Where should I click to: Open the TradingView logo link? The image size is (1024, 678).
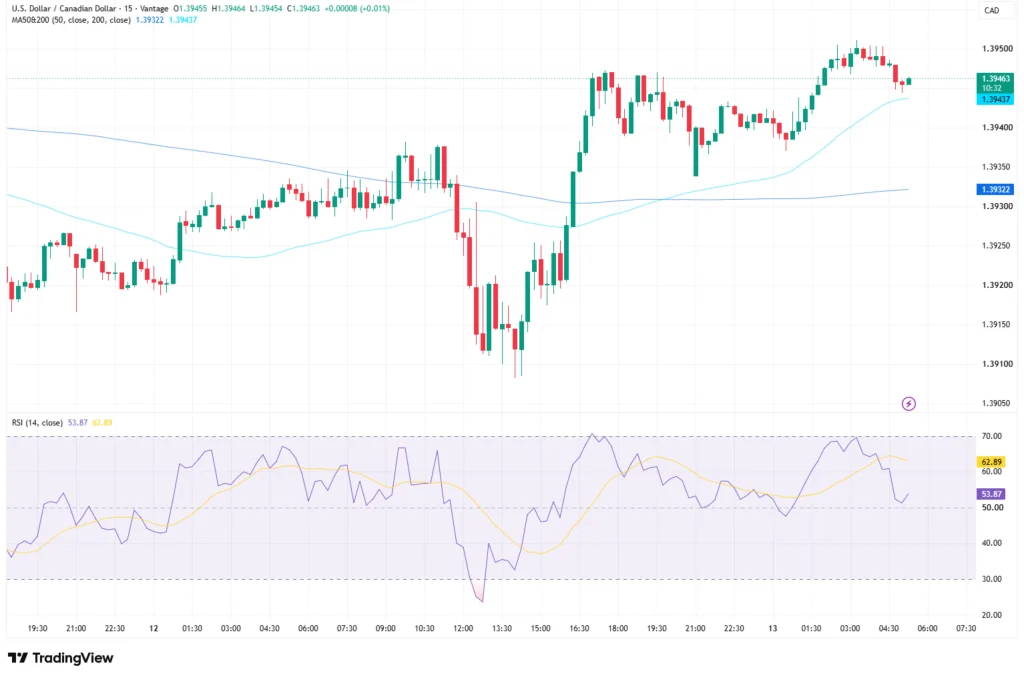point(61,658)
